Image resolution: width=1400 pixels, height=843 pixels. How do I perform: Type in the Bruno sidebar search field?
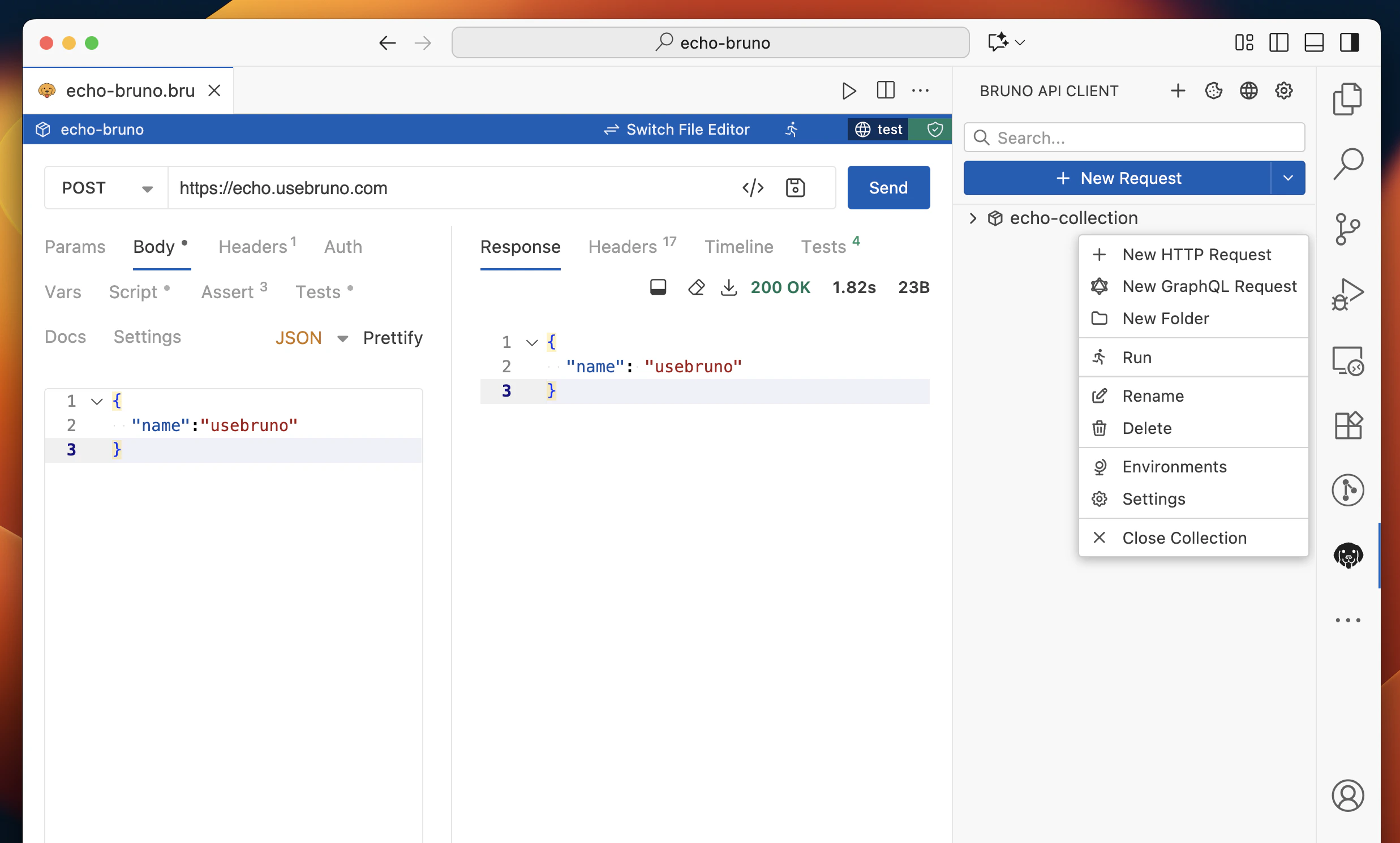point(1134,137)
